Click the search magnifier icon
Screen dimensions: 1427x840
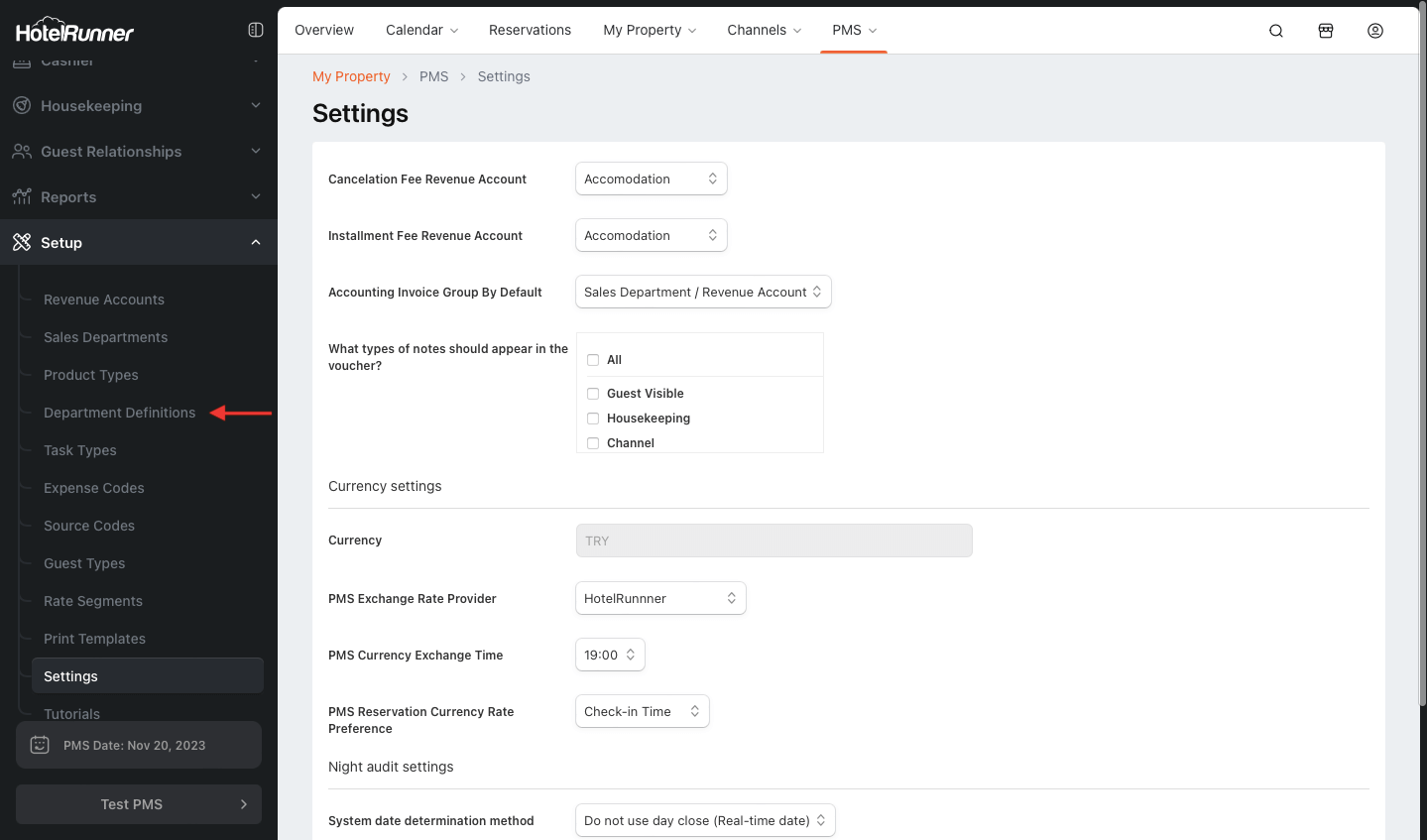(1276, 31)
